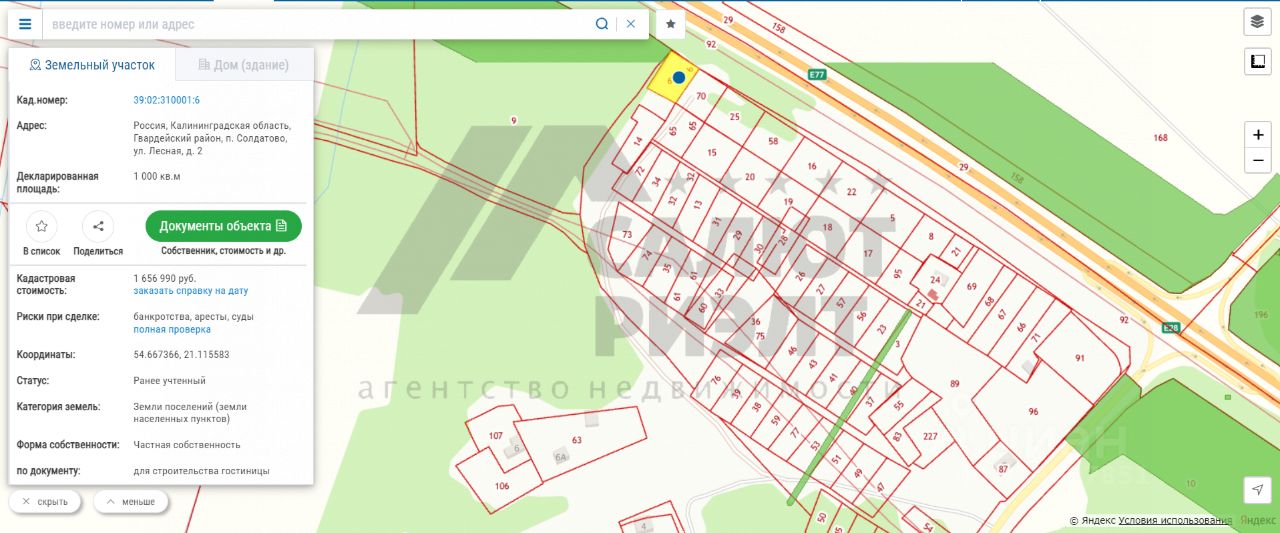Open Условия использования link

1175,520
